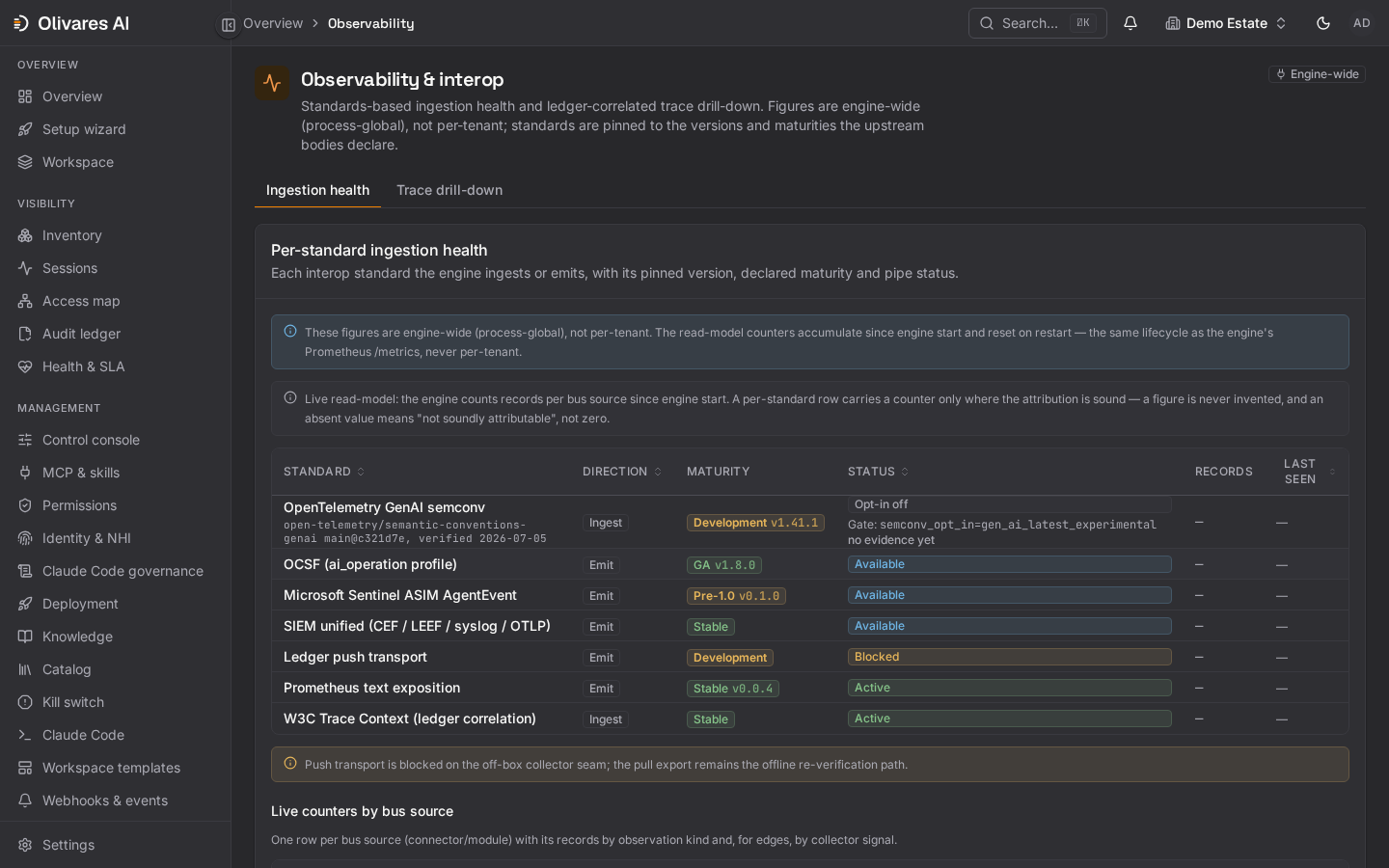Select W3C Trace Context row
Image resolution: width=1389 pixels, height=868 pixels.
[809, 719]
